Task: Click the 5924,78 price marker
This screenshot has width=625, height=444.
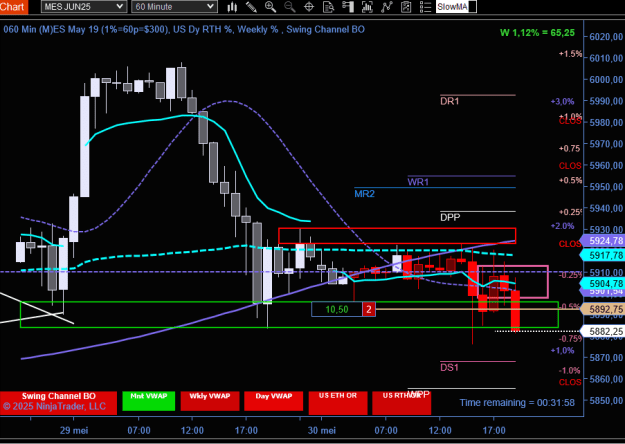Action: tap(603, 241)
